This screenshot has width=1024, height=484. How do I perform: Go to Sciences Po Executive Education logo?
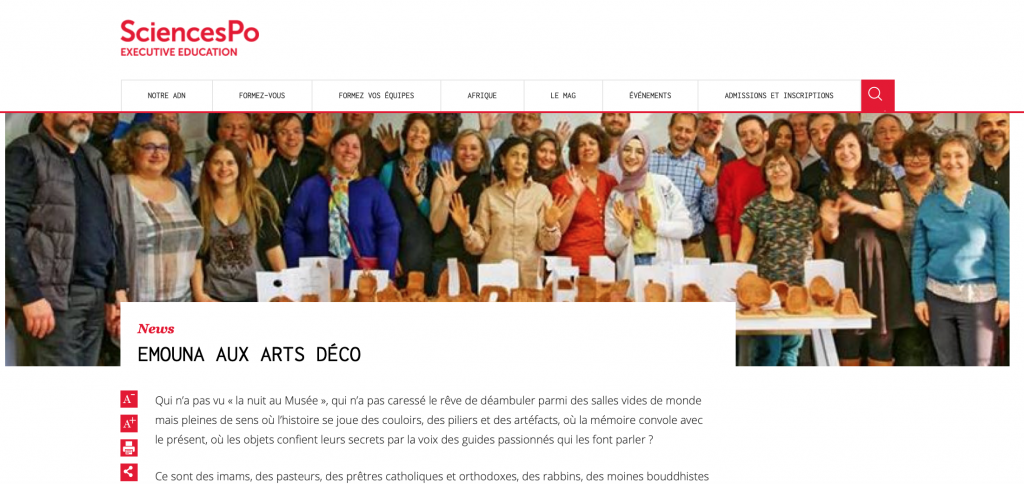click(x=189, y=38)
